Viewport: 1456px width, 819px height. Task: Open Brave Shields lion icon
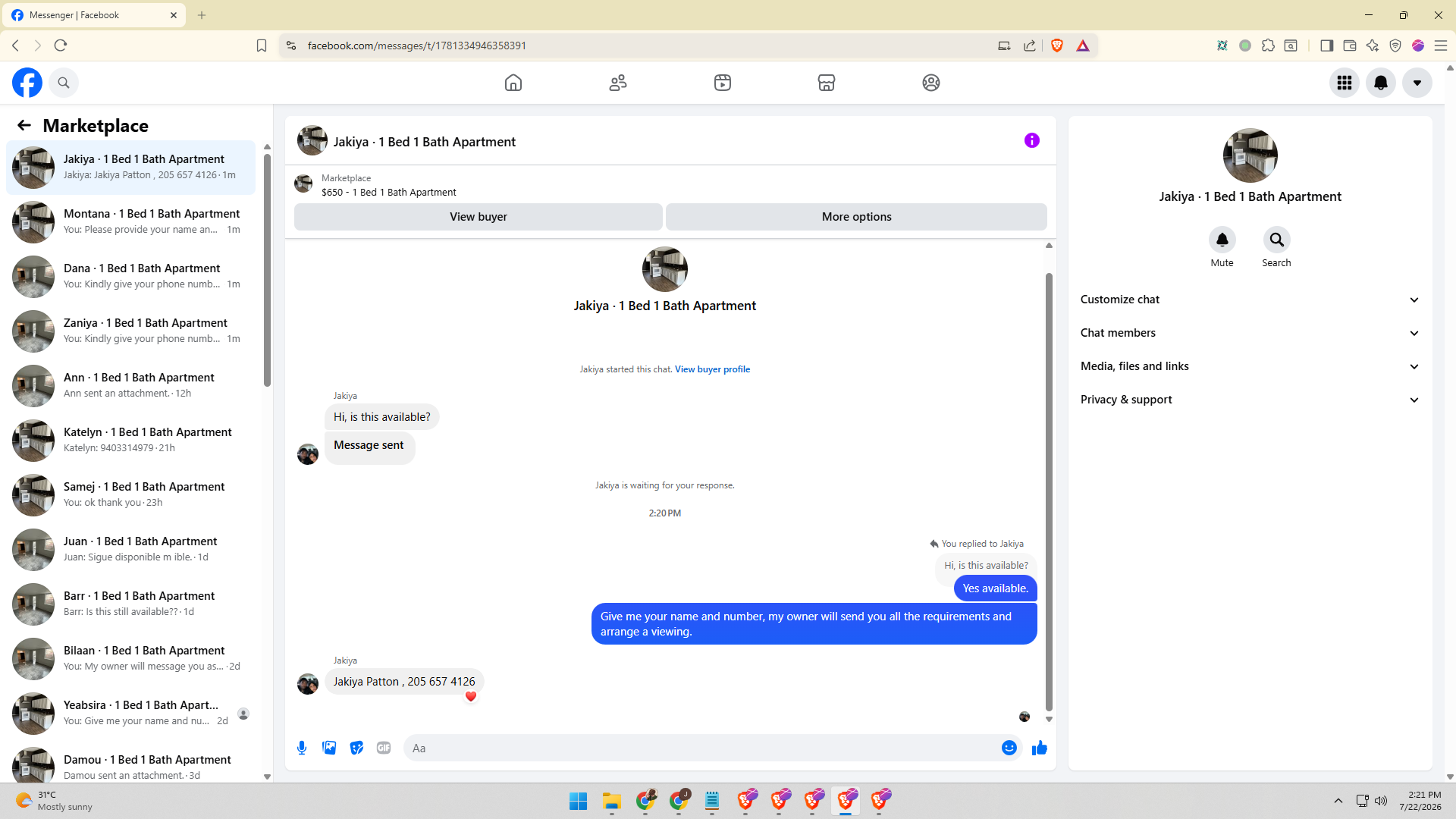click(1057, 45)
